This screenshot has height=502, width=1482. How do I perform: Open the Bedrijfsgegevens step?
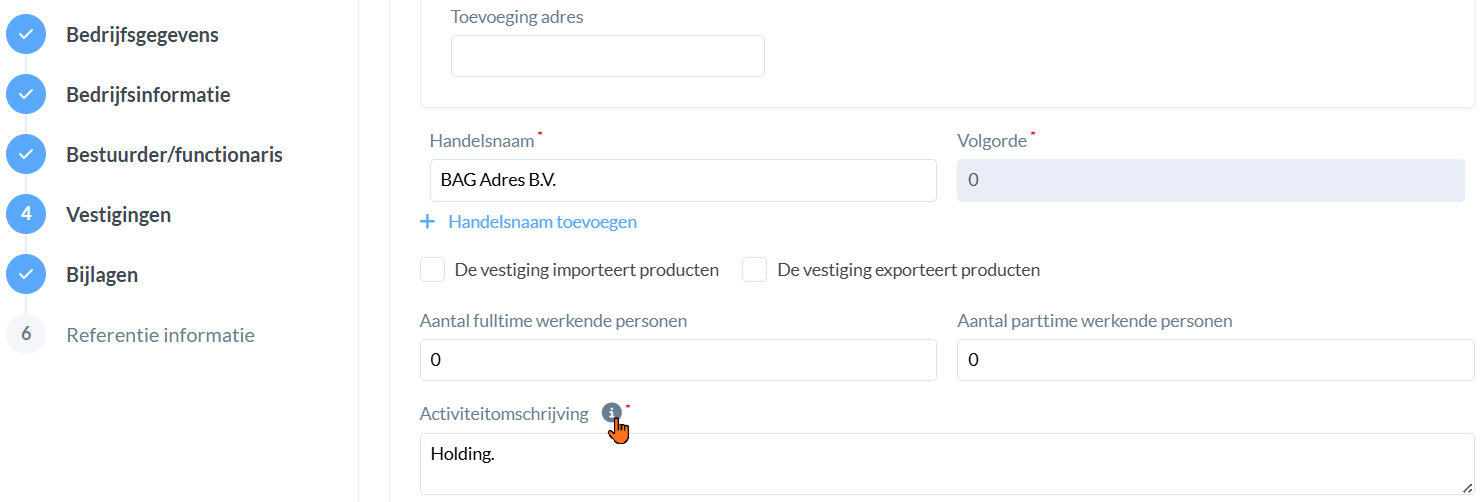pyautogui.click(x=142, y=35)
